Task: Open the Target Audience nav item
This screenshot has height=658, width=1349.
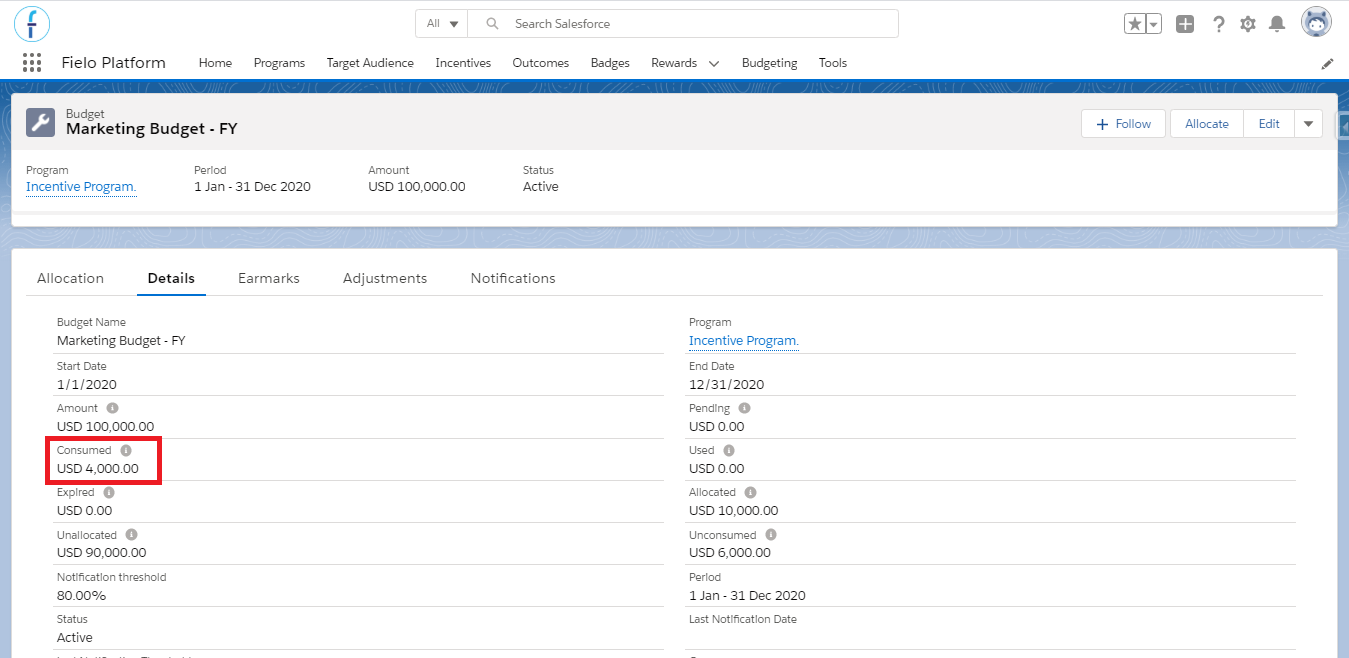Action: (x=370, y=63)
